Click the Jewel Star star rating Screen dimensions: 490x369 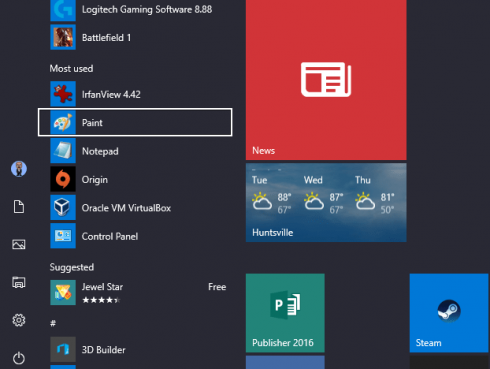[101, 300]
